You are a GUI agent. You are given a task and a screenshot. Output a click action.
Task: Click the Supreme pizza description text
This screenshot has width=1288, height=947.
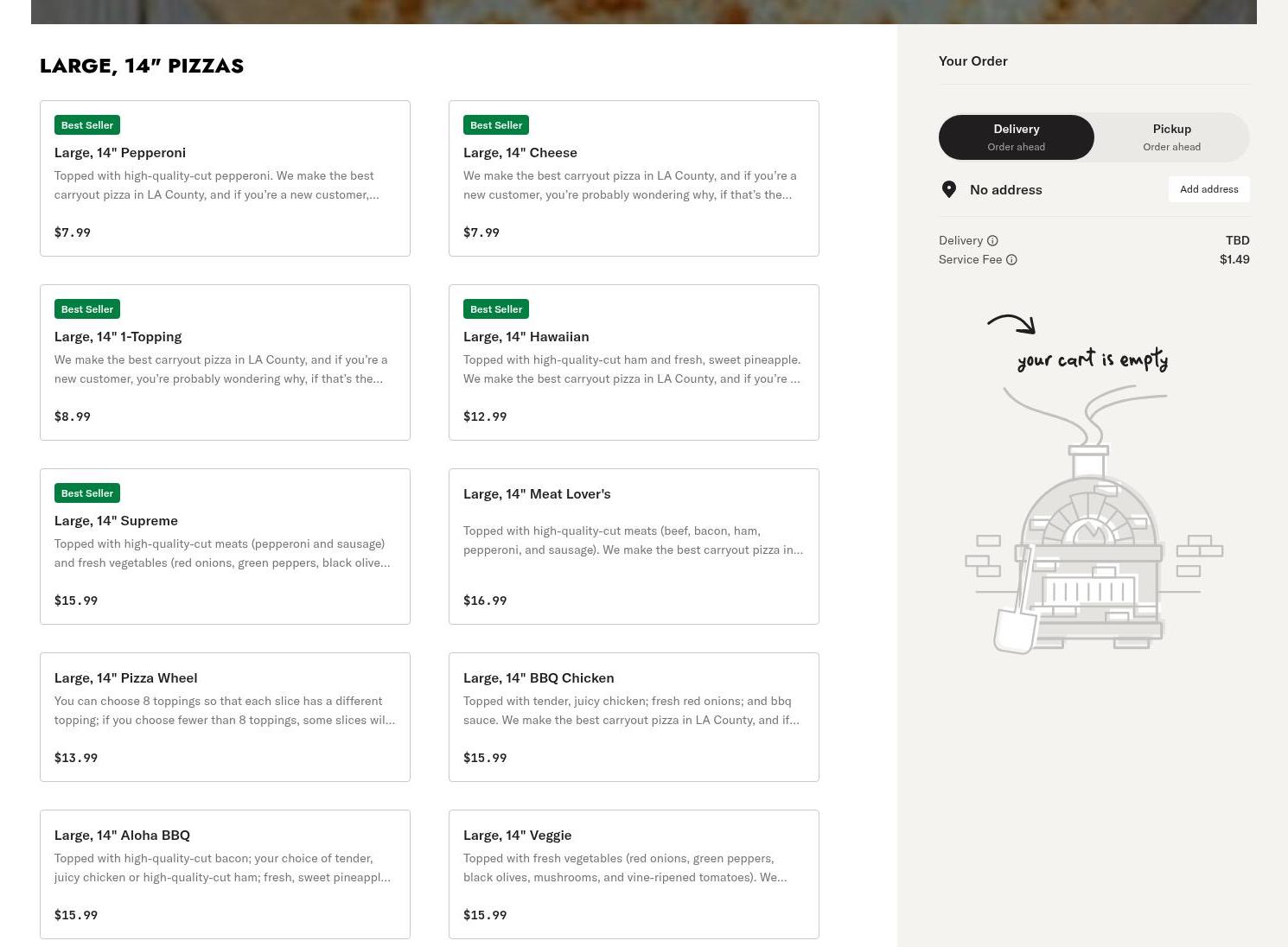pos(222,554)
